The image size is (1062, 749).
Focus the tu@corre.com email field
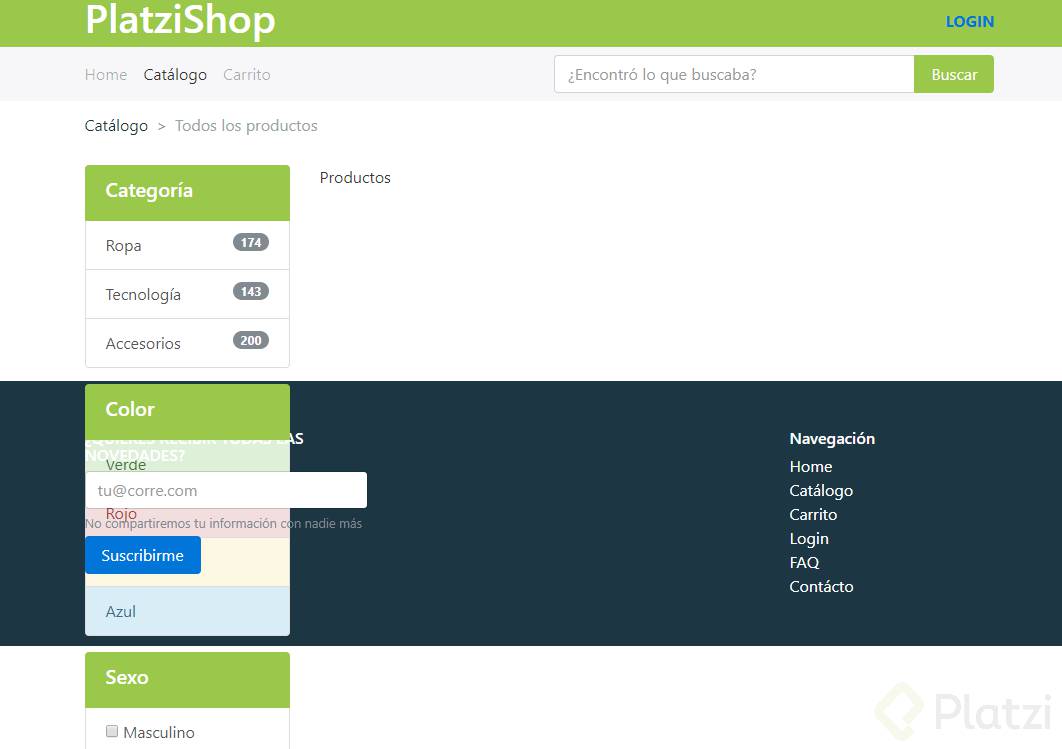point(226,490)
